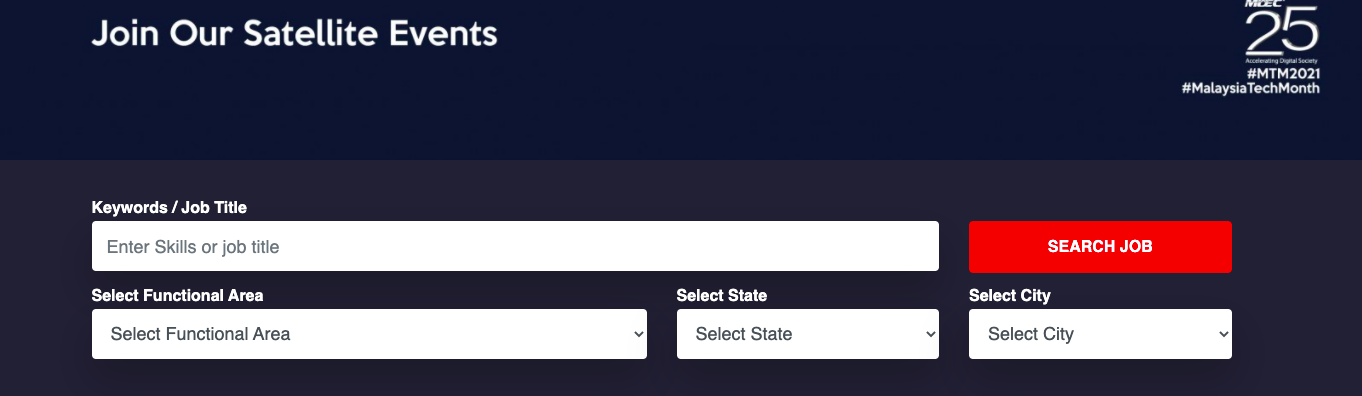Click the MDEC 25 anniversary logo
The height and width of the screenshot is (396, 1362).
click(1281, 30)
